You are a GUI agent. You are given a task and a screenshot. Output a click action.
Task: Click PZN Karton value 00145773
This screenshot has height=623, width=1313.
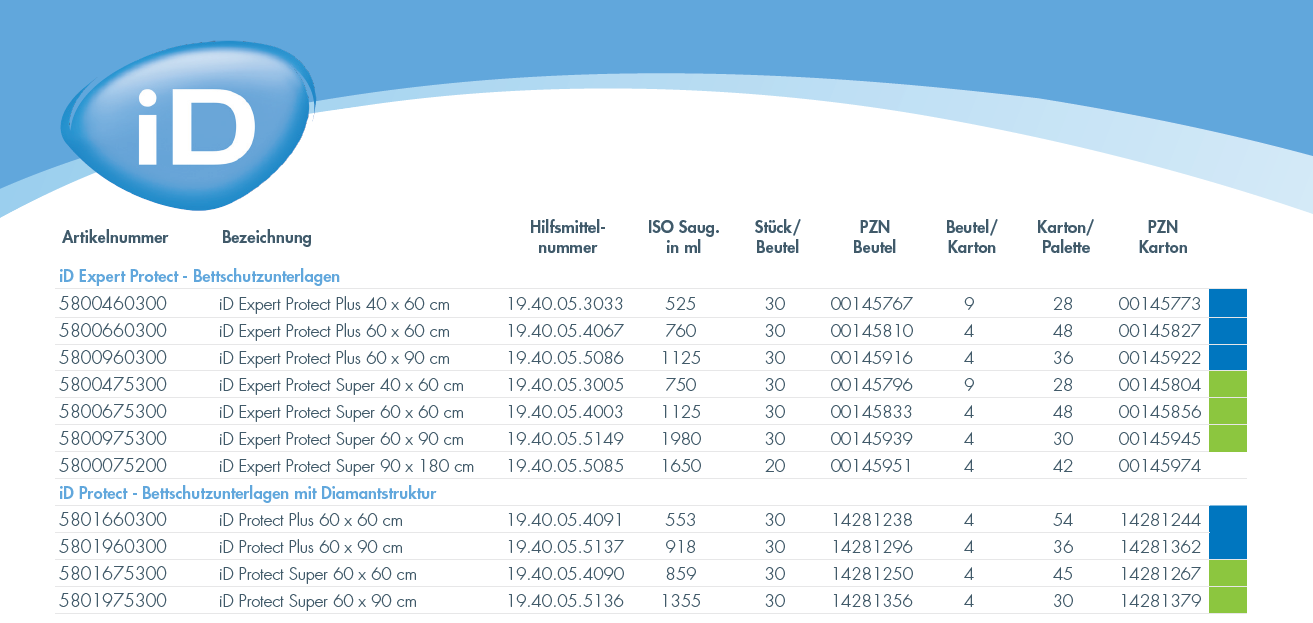coord(1159,303)
